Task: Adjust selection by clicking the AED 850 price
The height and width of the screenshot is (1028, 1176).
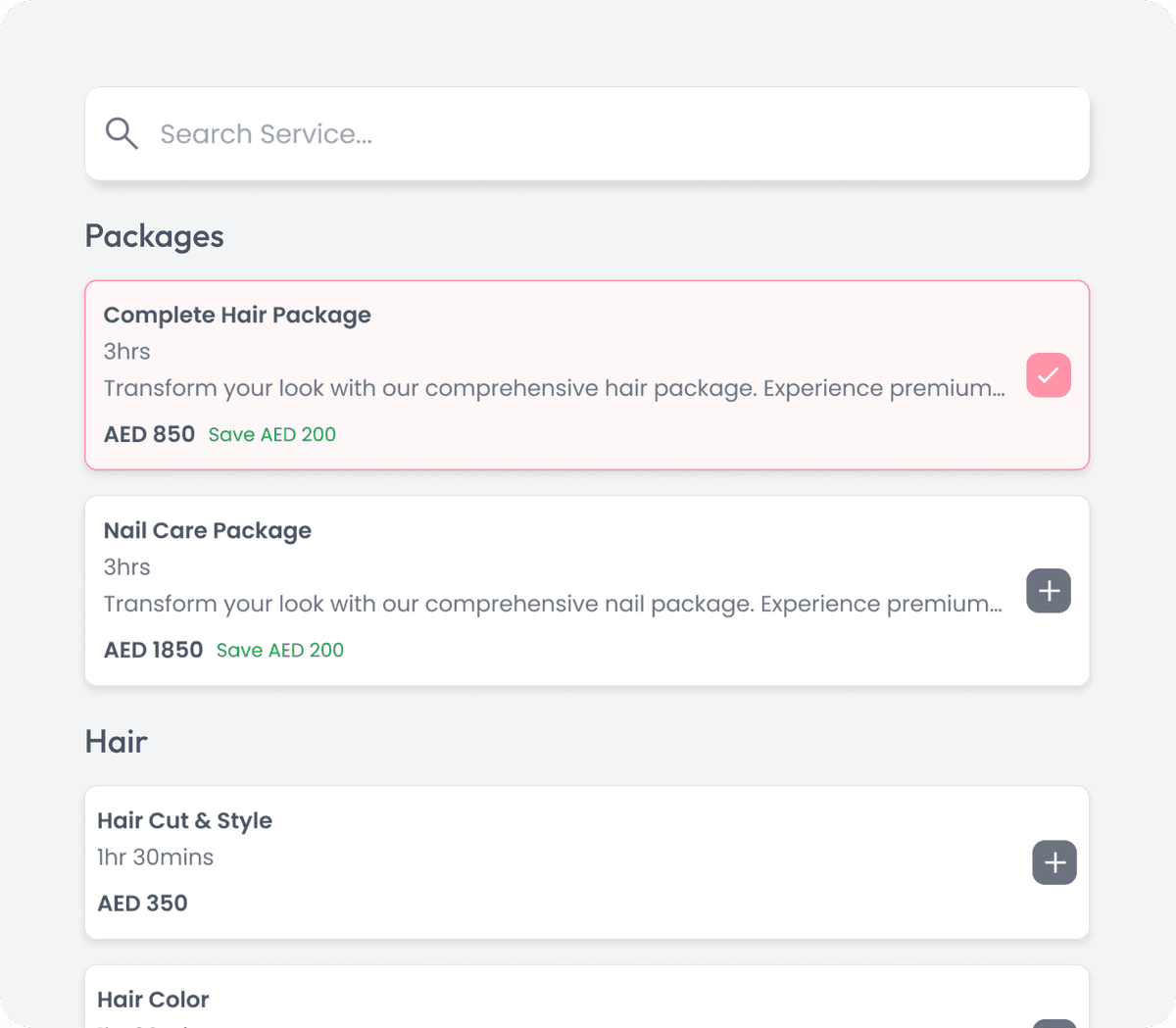Action: pos(148,434)
